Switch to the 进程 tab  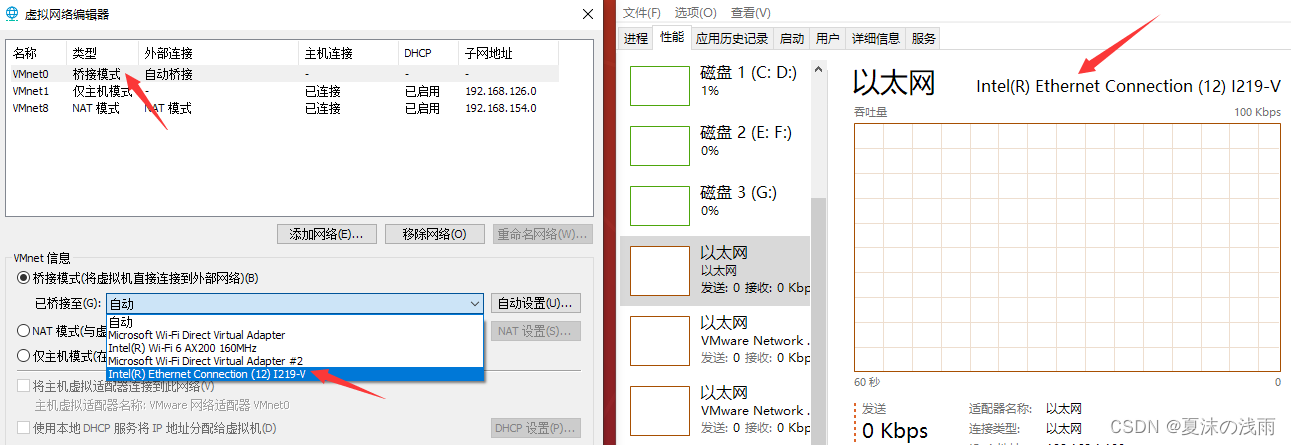pos(636,38)
